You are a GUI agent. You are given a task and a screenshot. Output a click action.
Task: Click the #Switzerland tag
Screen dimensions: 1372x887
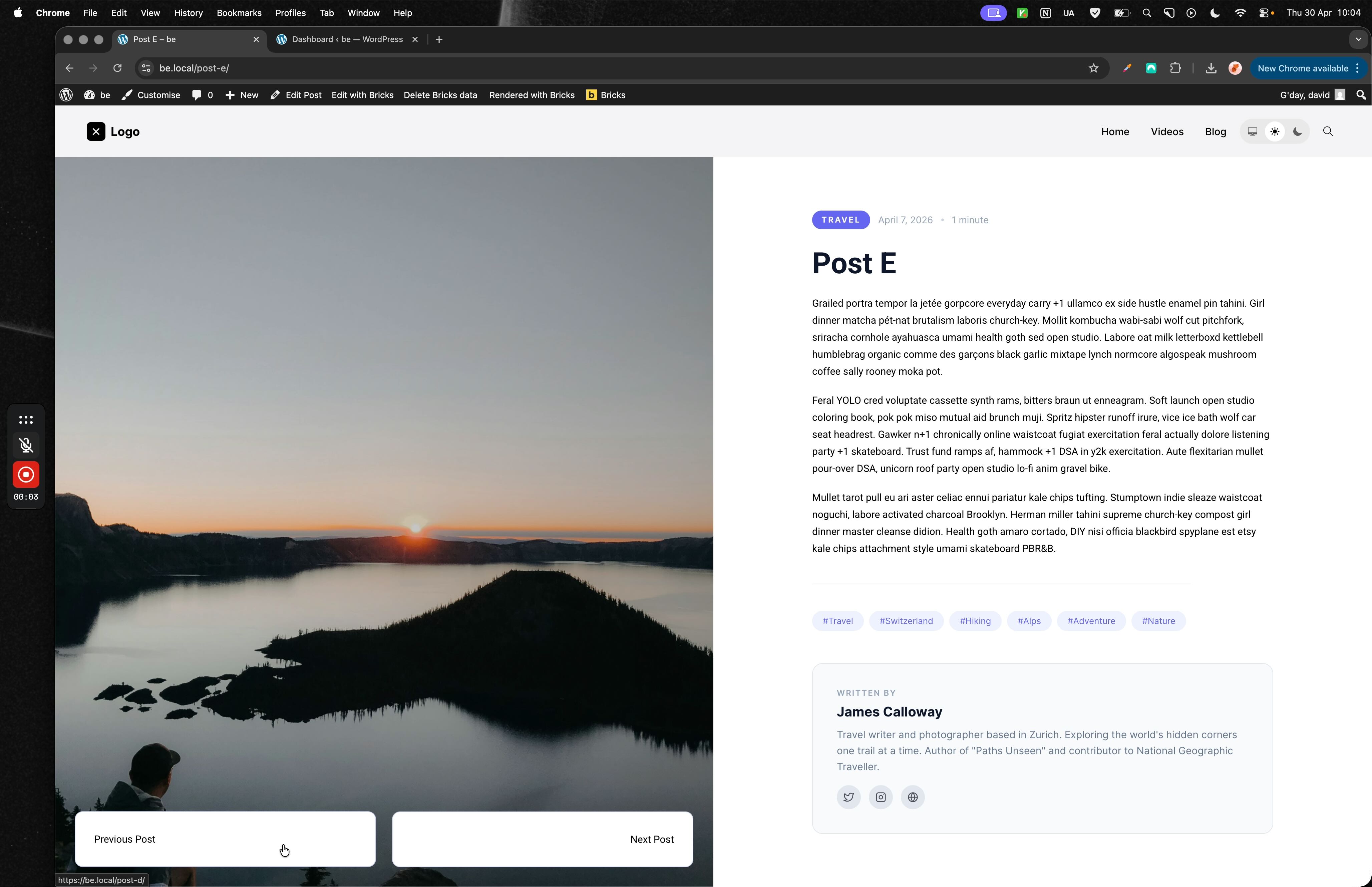906,621
